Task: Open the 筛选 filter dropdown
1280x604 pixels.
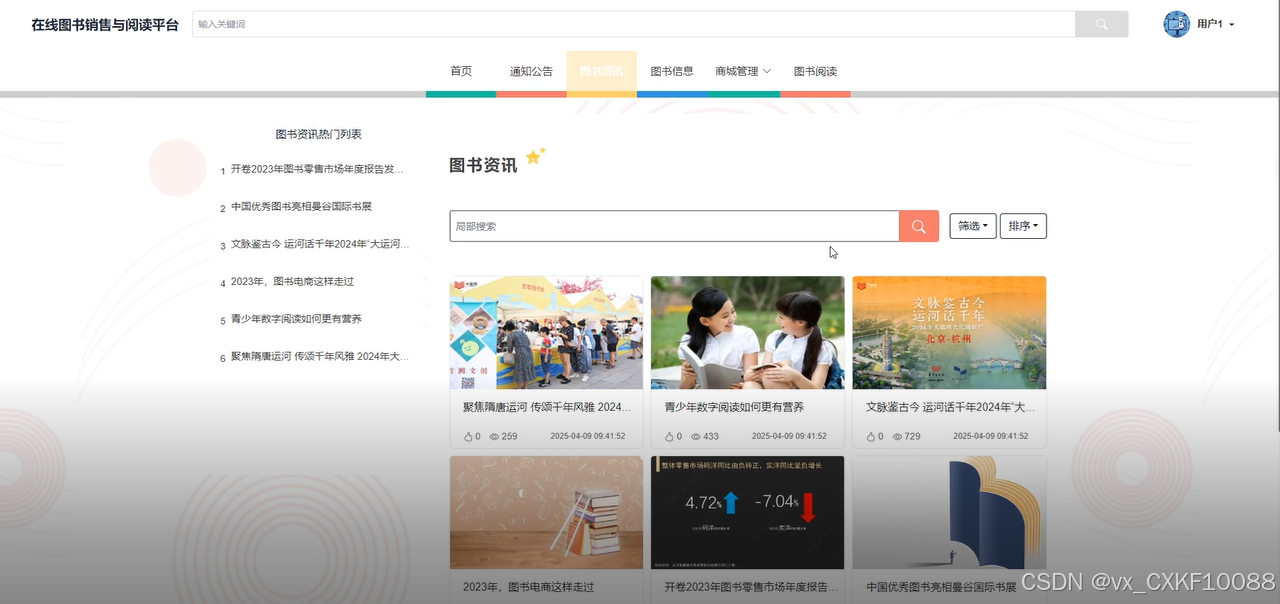Action: tap(973, 226)
